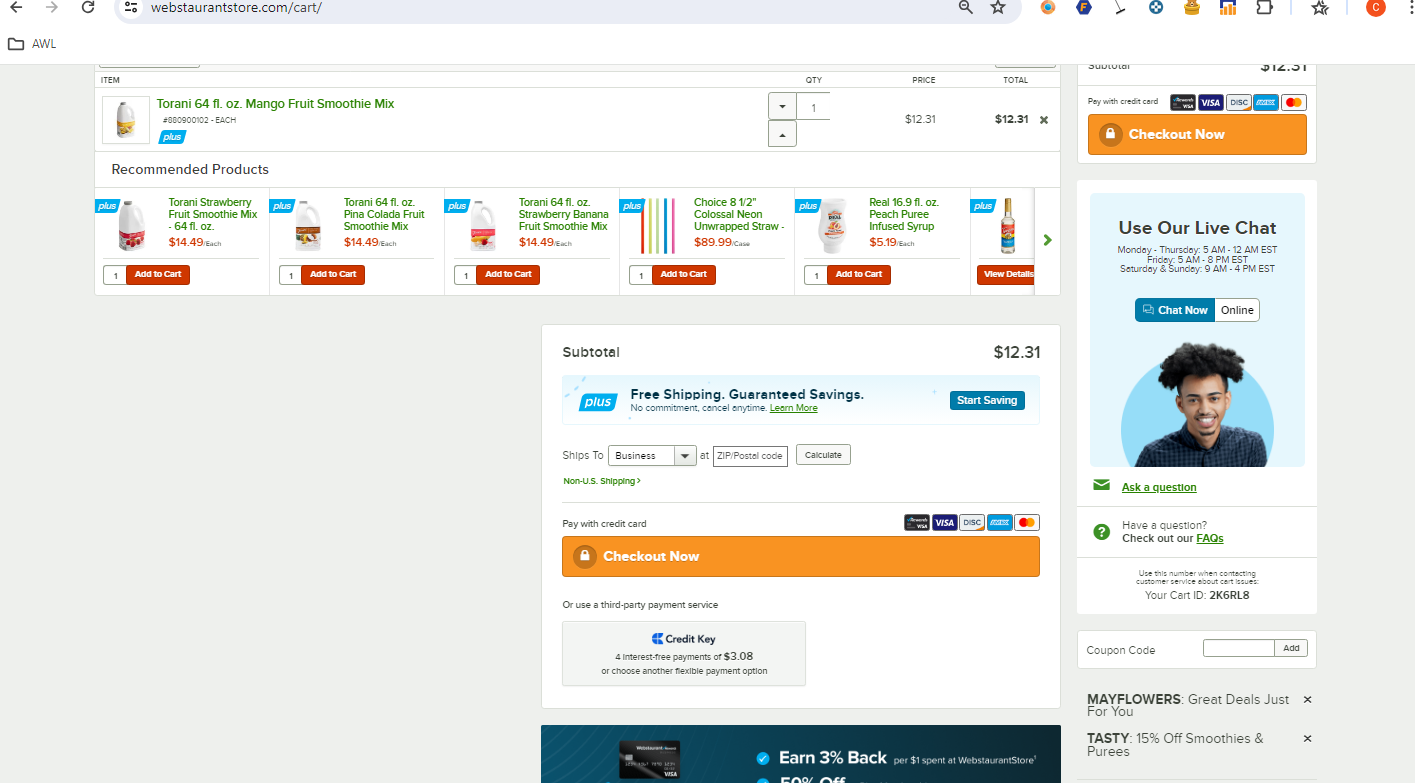Open the Non-U.S. Shipping link
This screenshot has width=1415, height=783.
coord(602,481)
